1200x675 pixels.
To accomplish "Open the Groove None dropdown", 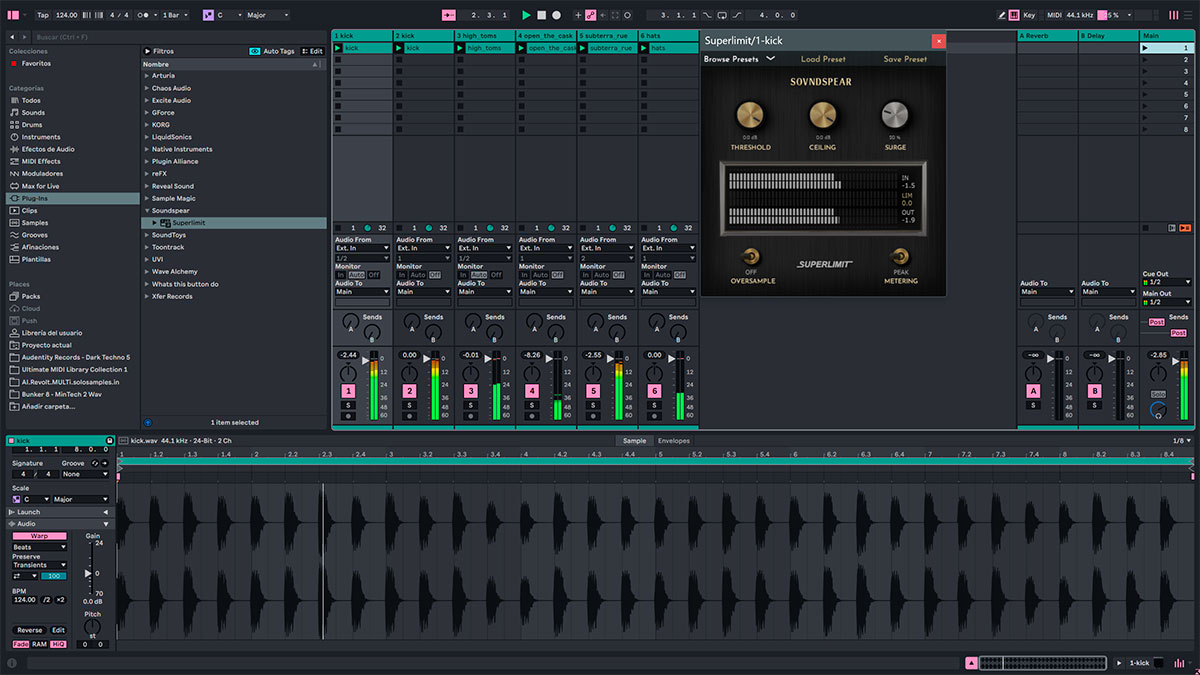I will coord(85,474).
